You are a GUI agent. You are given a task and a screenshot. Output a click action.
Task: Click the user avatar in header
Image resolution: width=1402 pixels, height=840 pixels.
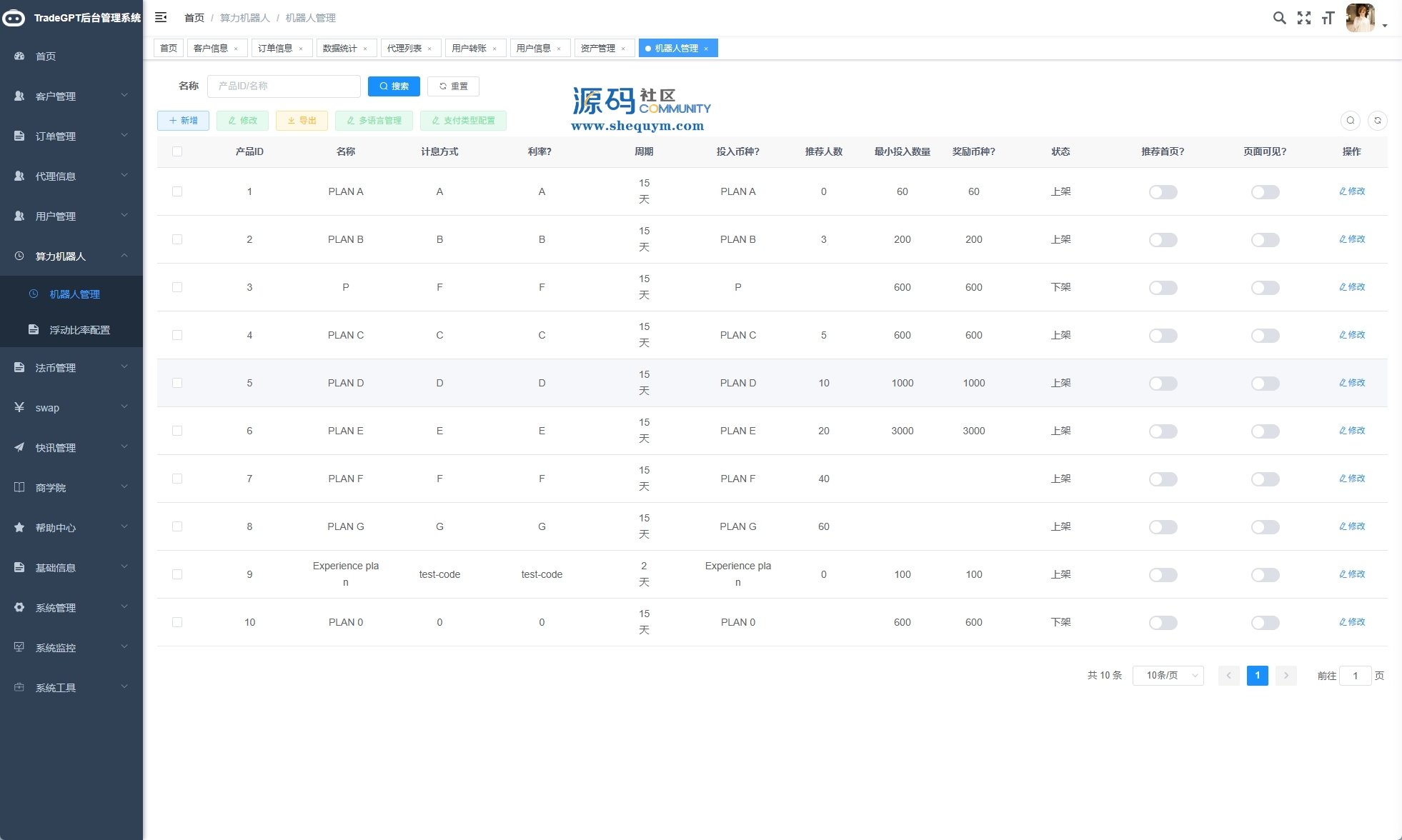pyautogui.click(x=1360, y=18)
